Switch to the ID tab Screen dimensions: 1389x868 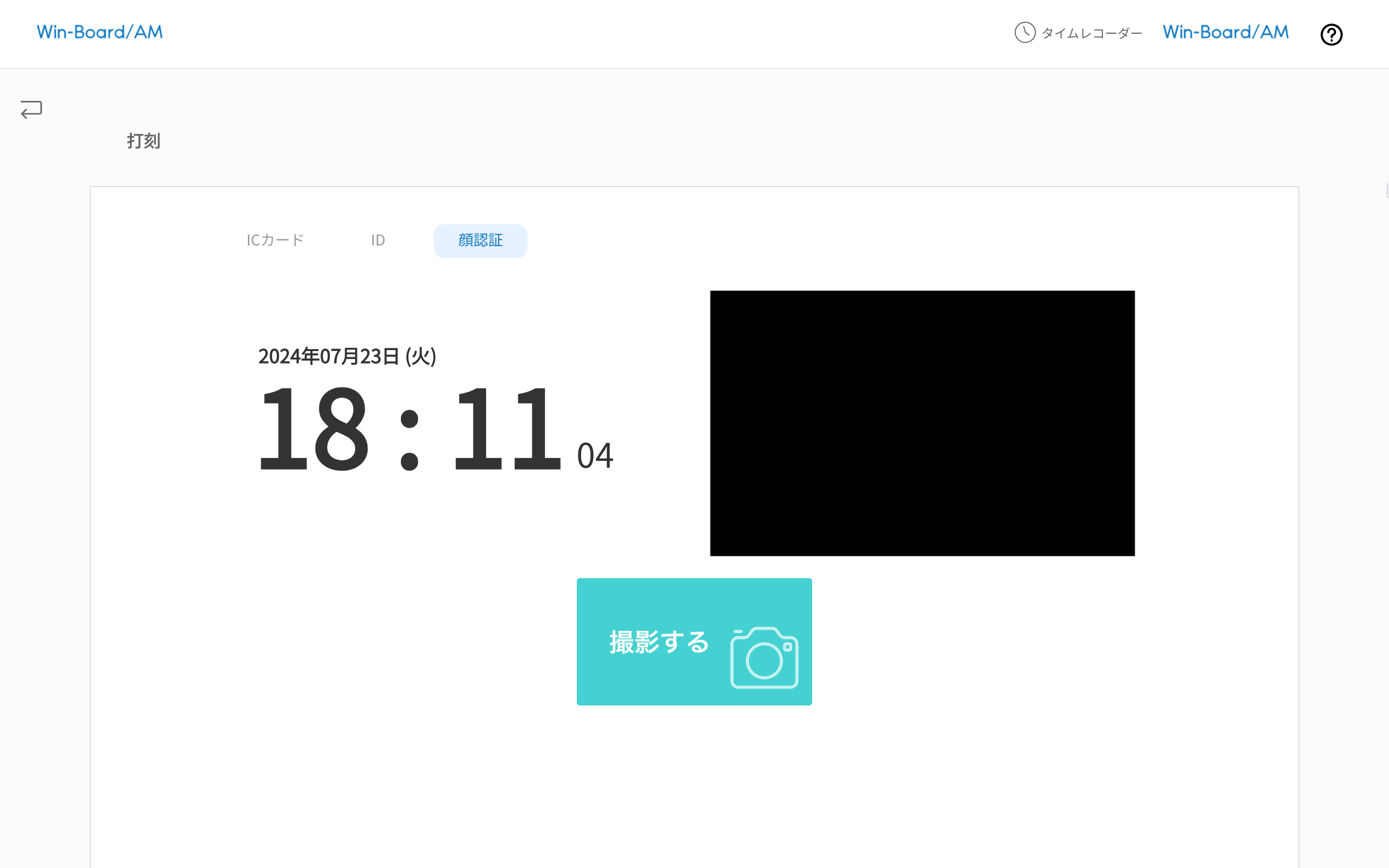(x=378, y=241)
